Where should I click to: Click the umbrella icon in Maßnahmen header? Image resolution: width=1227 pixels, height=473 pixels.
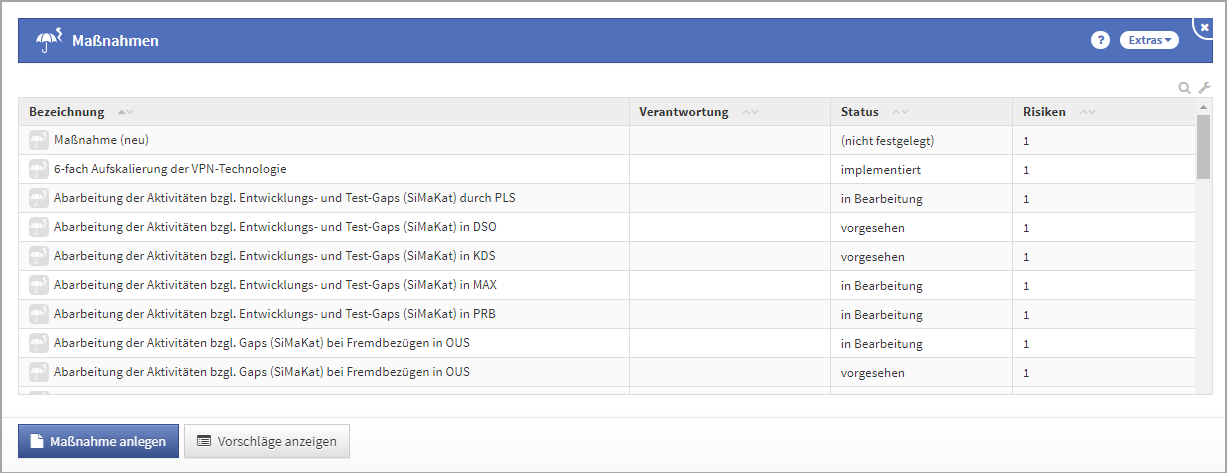click(49, 41)
